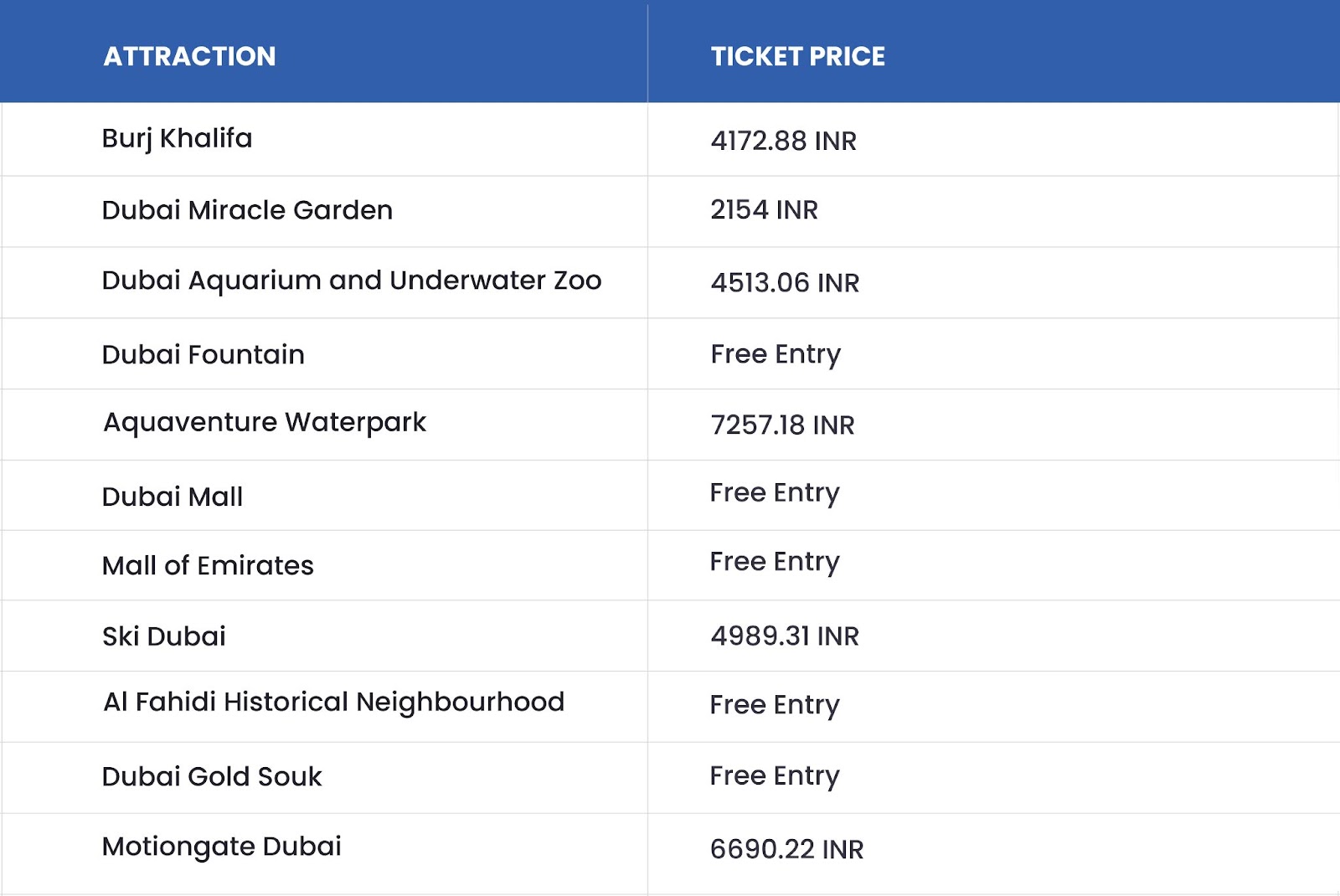The height and width of the screenshot is (896, 1340).
Task: Click Mall of Emirates row name
Action: click(x=208, y=565)
